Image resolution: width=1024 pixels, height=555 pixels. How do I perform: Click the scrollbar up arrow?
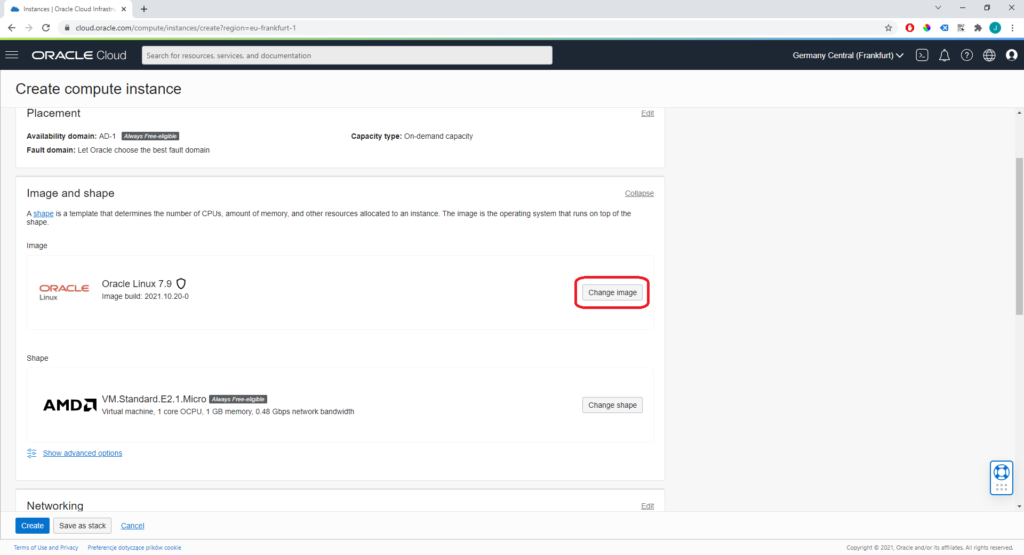(1019, 113)
